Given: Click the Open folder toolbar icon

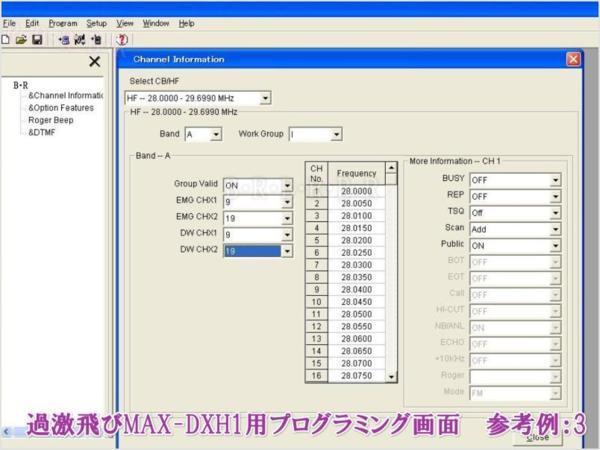Looking at the screenshot, I should (21, 39).
